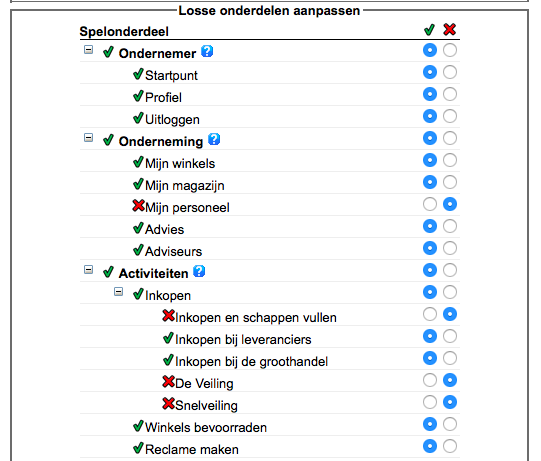
Task: Select the Mijn winkels row label
Action: (x=180, y=164)
